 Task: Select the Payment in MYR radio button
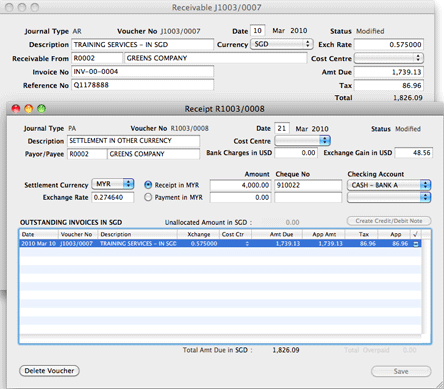click(148, 197)
